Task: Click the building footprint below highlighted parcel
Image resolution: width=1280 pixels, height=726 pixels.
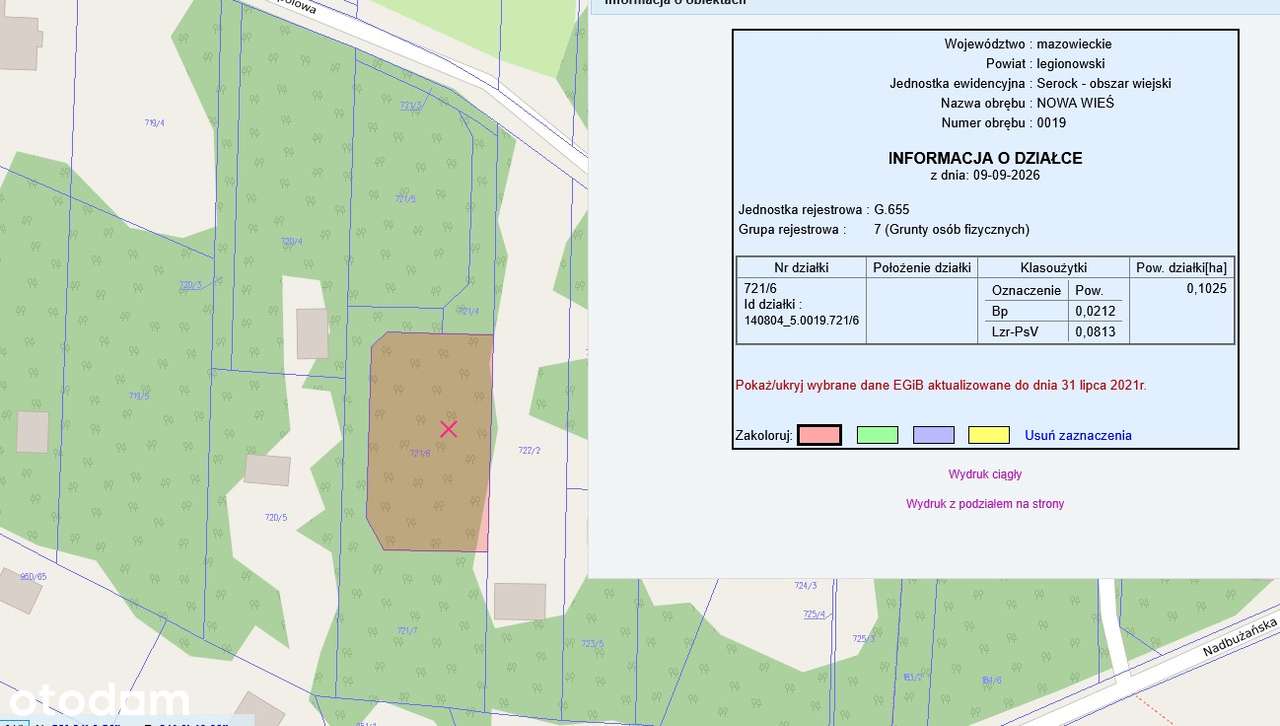Action: tap(520, 601)
